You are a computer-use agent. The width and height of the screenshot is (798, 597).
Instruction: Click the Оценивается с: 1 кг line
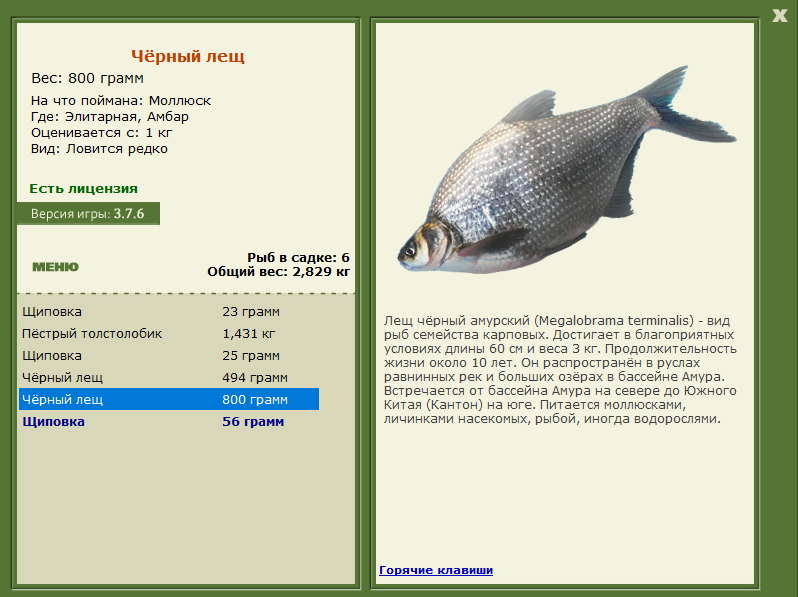(102, 133)
